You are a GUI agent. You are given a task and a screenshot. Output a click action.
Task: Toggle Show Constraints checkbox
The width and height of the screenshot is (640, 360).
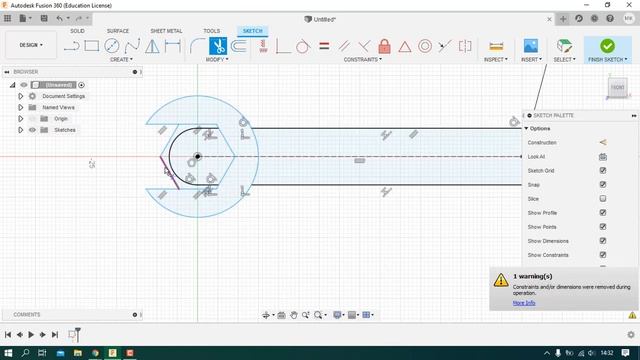[603, 255]
